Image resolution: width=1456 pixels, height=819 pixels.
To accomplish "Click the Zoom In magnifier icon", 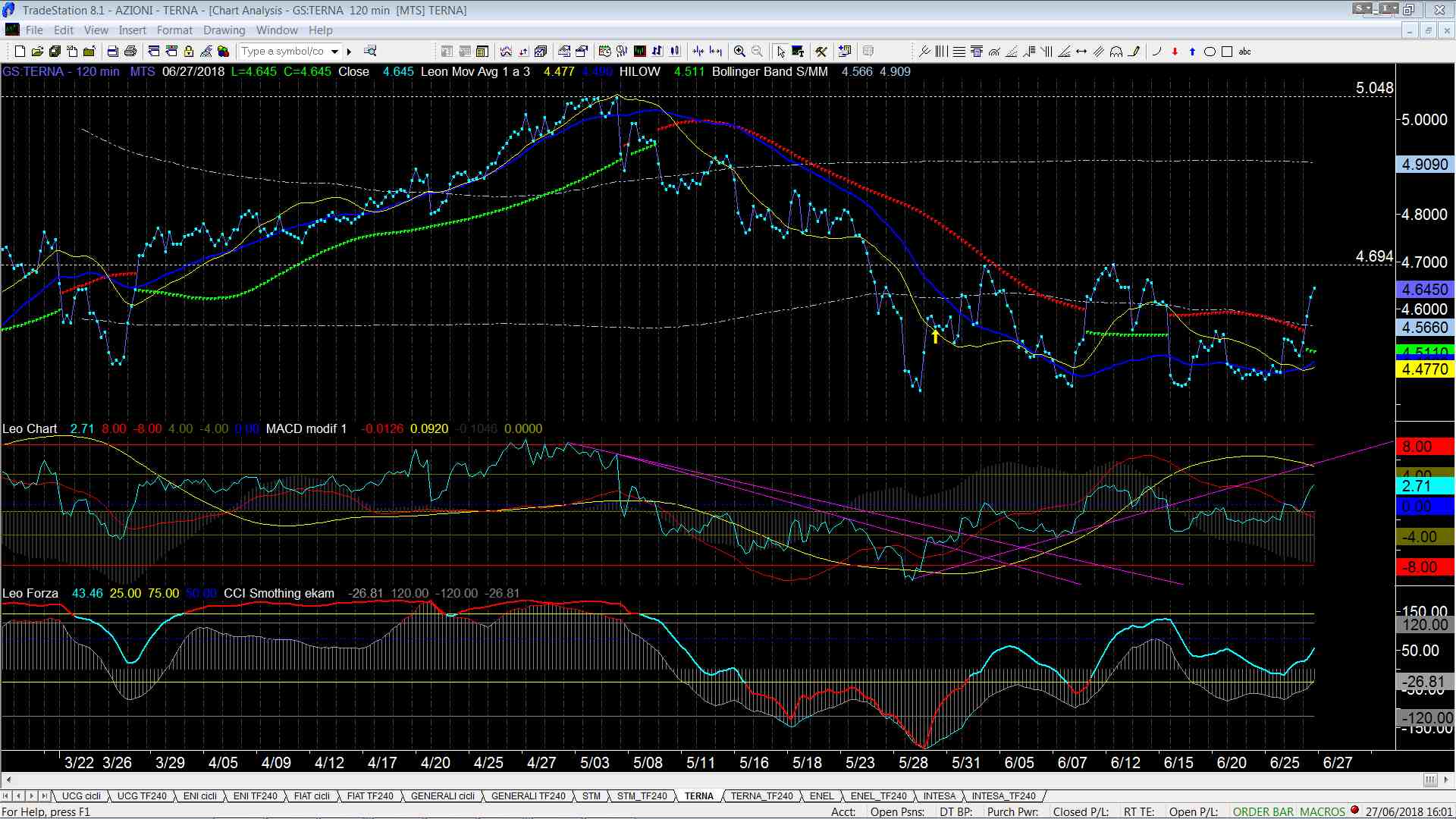I will click(739, 52).
